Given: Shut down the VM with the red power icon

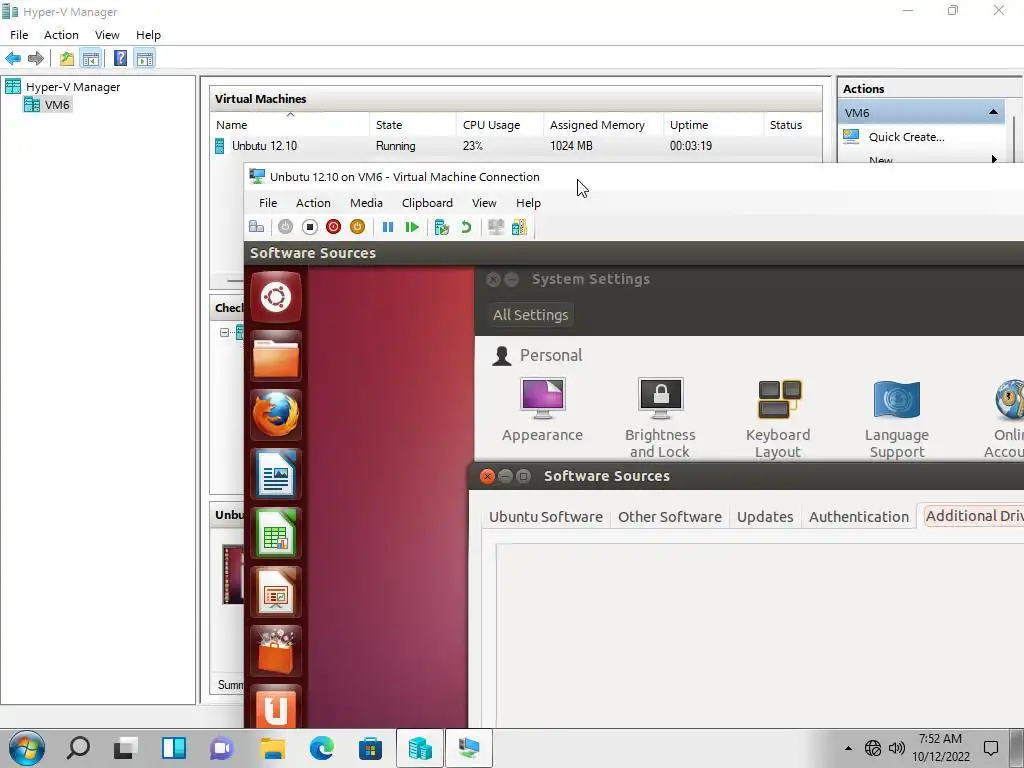Looking at the screenshot, I should (x=334, y=227).
